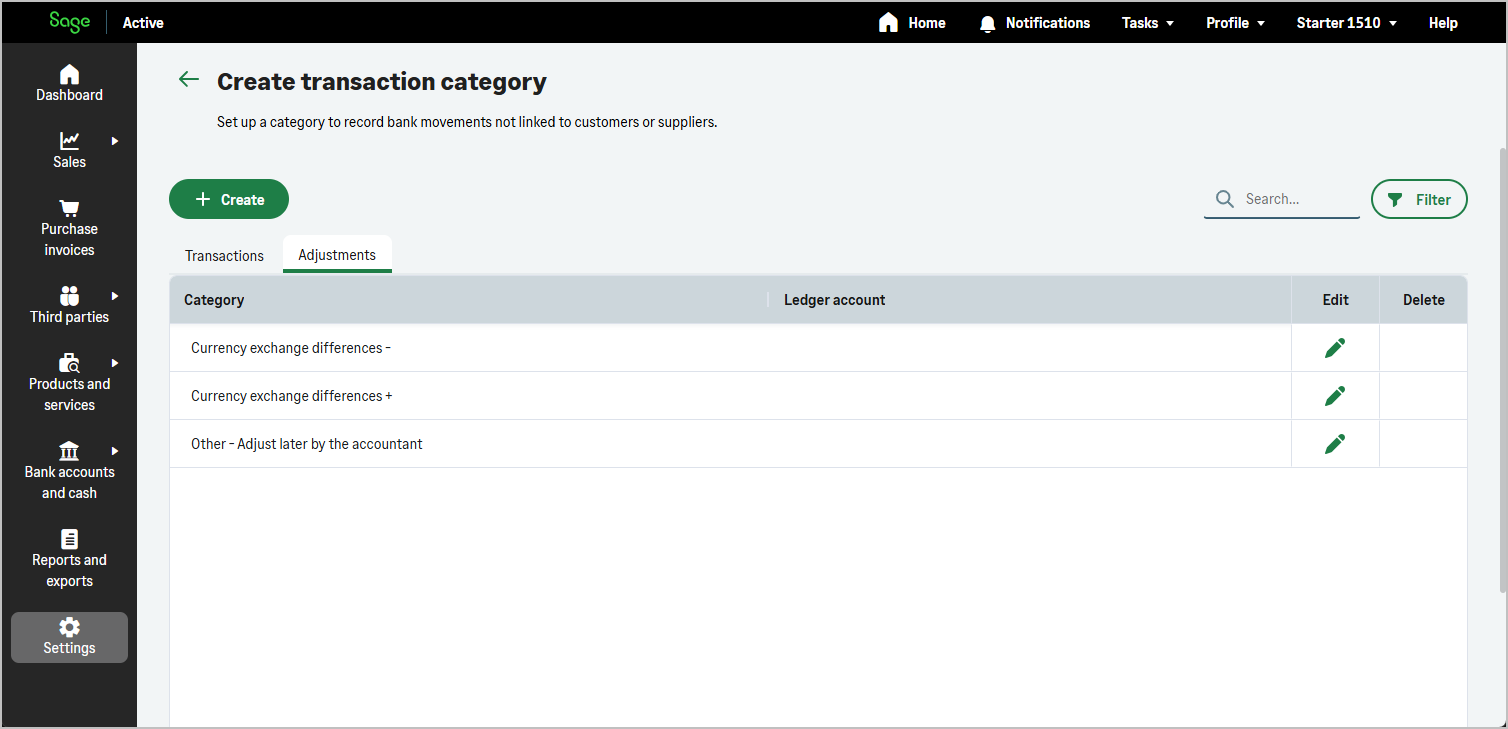Image resolution: width=1508 pixels, height=729 pixels.
Task: Click the Home house icon
Action: pyautogui.click(x=888, y=22)
